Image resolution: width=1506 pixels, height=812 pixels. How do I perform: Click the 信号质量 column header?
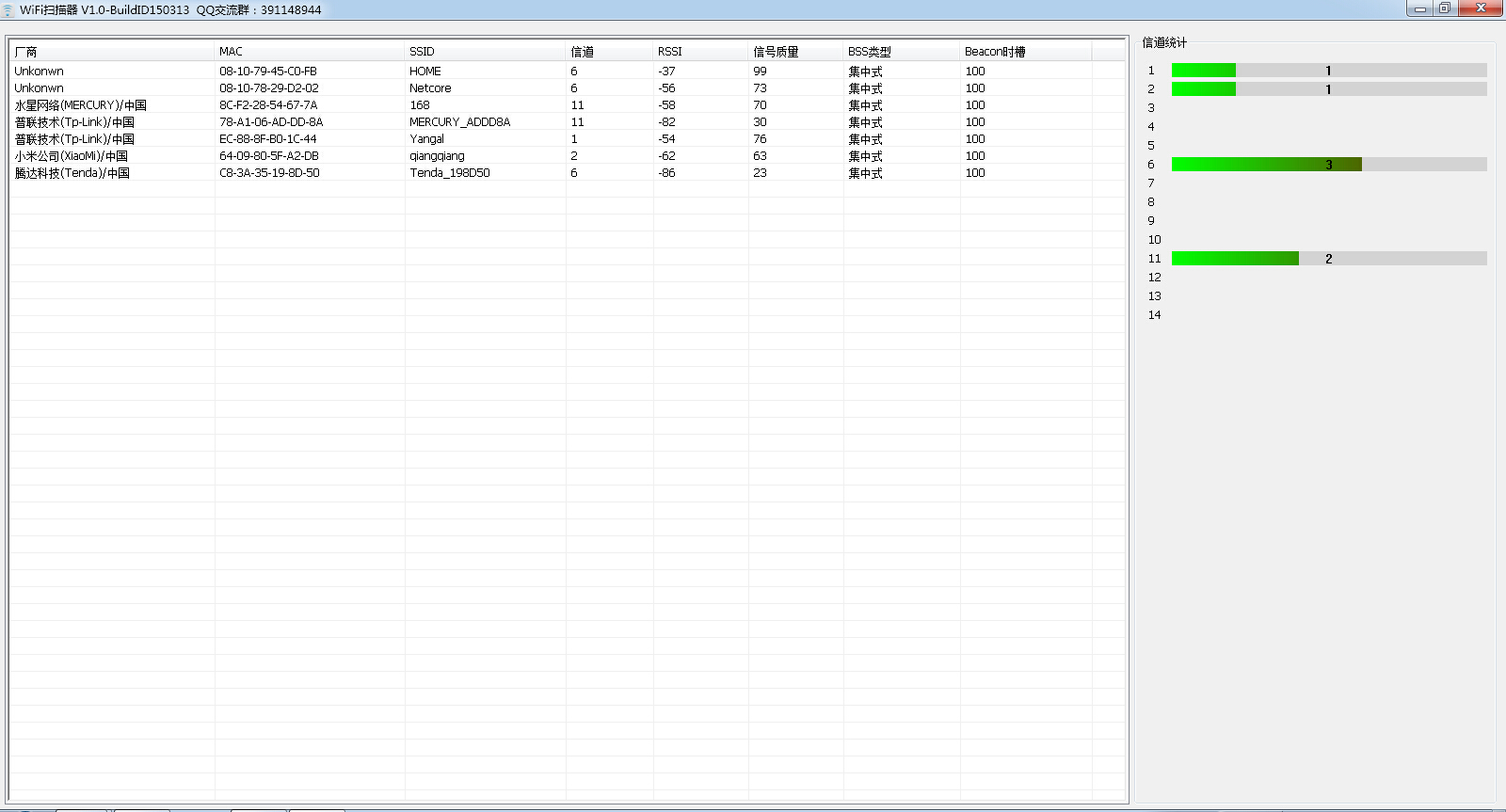(x=794, y=52)
